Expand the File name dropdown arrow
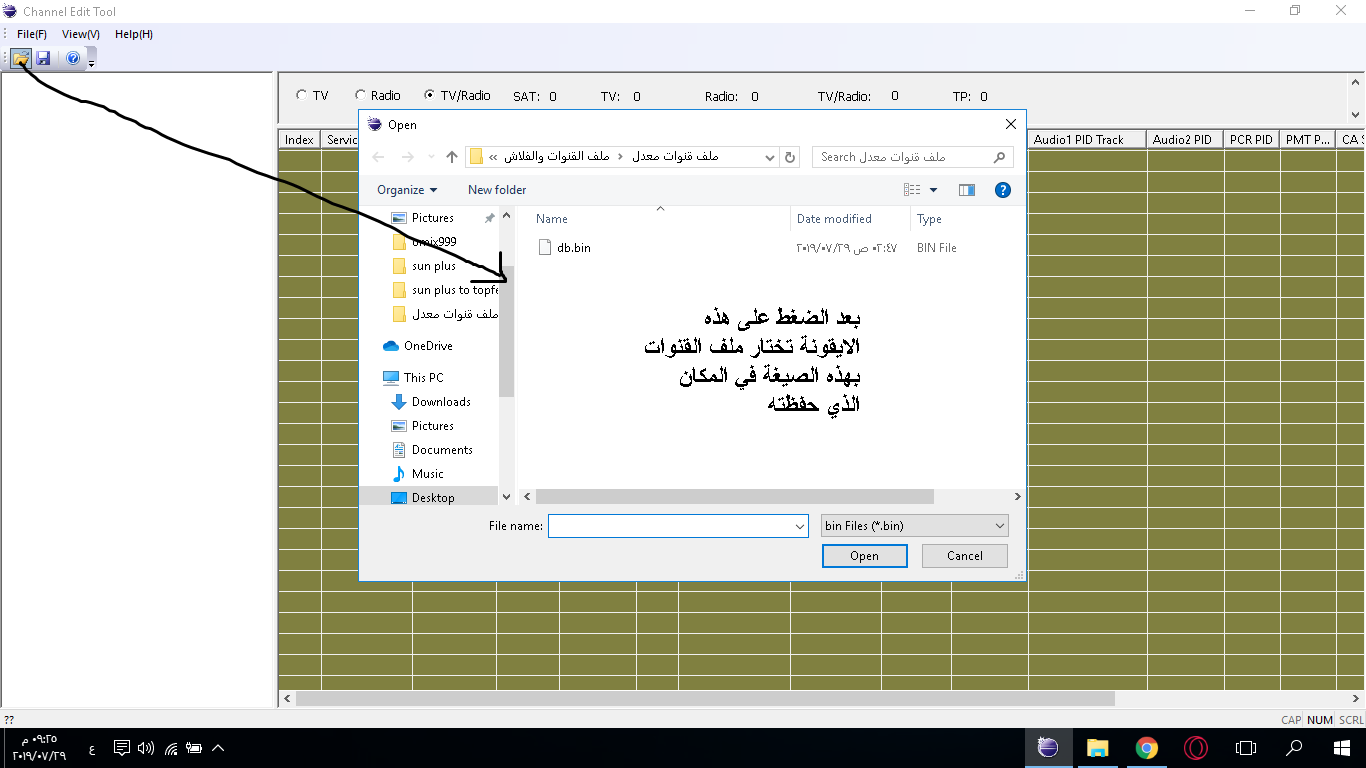Viewport: 1366px width, 768px height. (800, 526)
